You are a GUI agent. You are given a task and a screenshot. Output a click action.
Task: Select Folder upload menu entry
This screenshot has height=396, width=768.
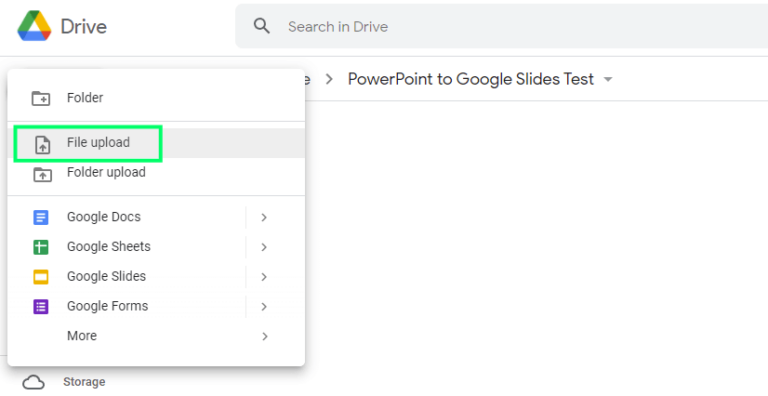156,173
